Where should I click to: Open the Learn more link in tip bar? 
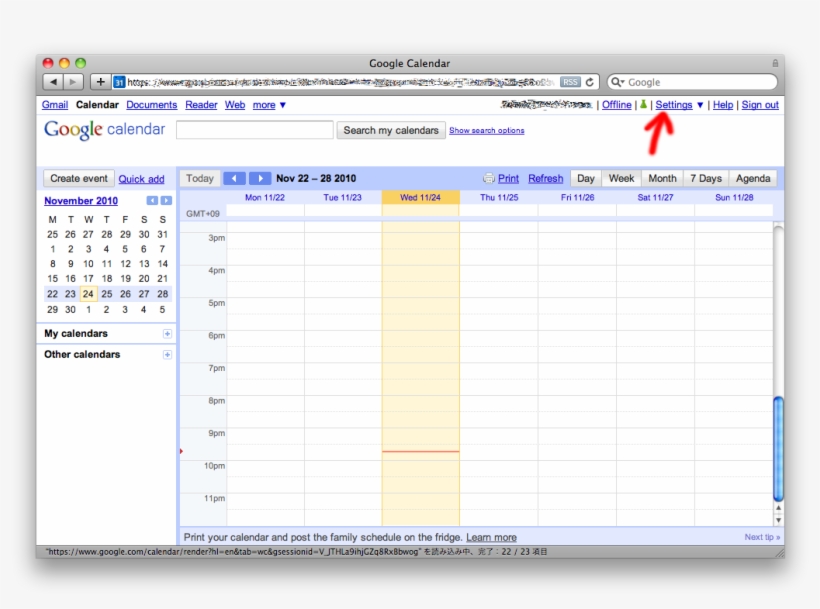click(491, 537)
